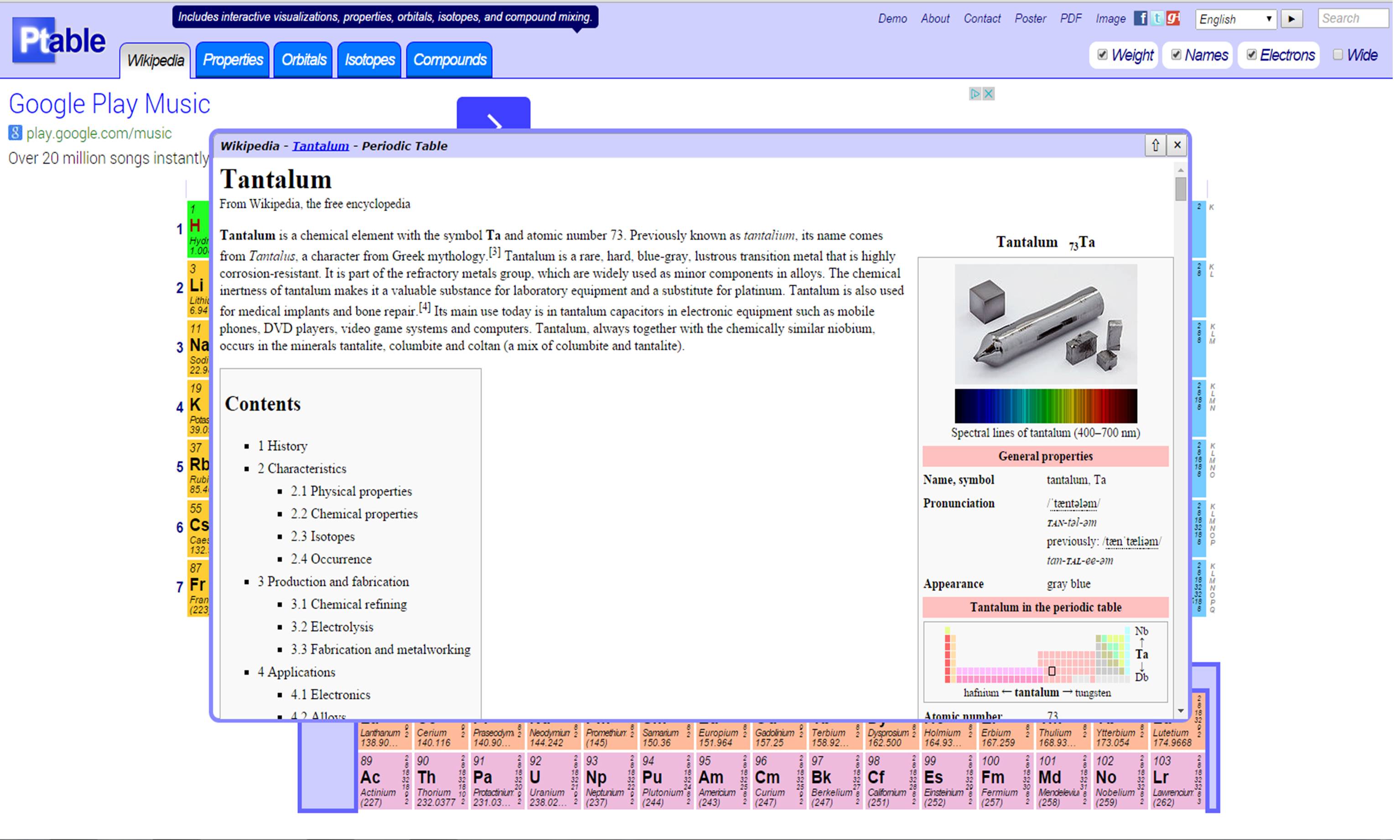Click the Wikipedia panel scrollbar thumb
This screenshot has height=840, width=1400.
[x=1181, y=189]
